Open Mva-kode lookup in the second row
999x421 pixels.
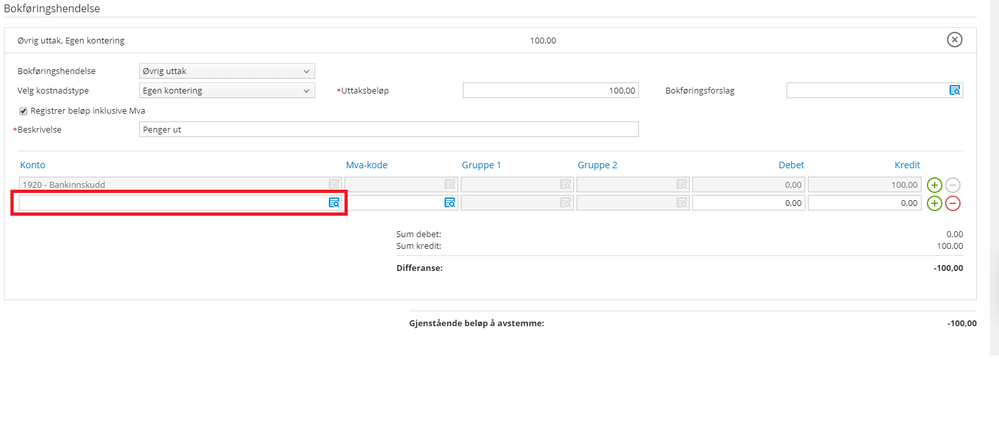pos(450,203)
